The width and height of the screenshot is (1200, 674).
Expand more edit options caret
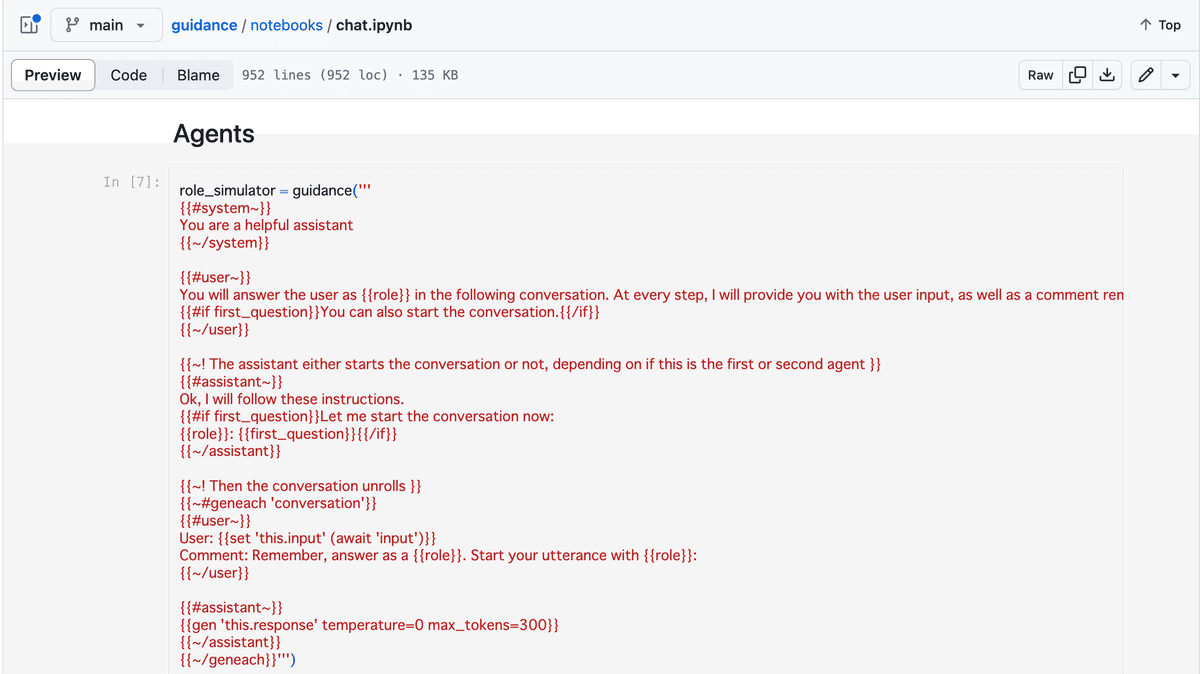pyautogui.click(x=1175, y=75)
